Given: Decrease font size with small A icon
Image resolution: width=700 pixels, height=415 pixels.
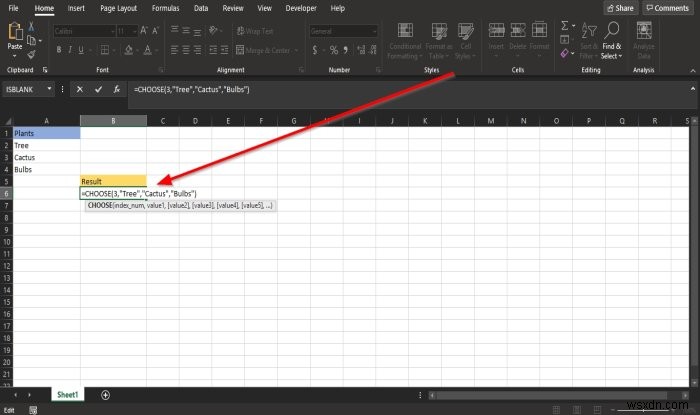Looking at the screenshot, I should [x=155, y=31].
